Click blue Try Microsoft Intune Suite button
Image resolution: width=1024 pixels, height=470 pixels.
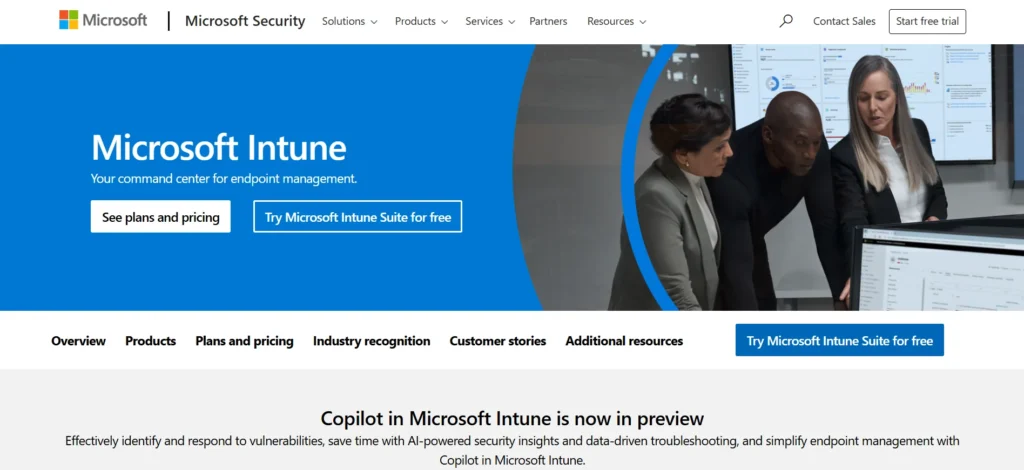click(x=839, y=341)
